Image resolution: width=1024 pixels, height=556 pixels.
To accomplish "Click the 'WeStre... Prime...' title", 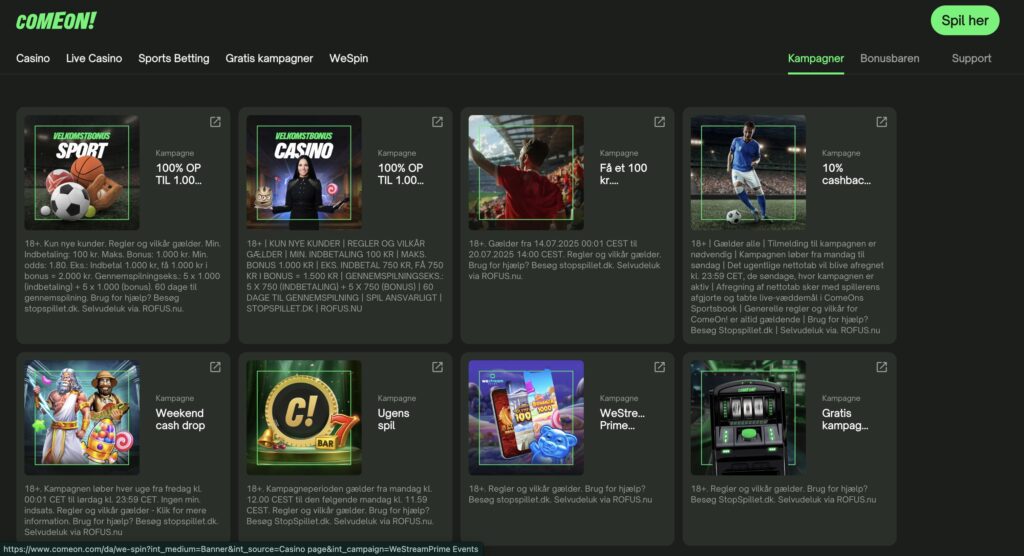I will (622, 419).
